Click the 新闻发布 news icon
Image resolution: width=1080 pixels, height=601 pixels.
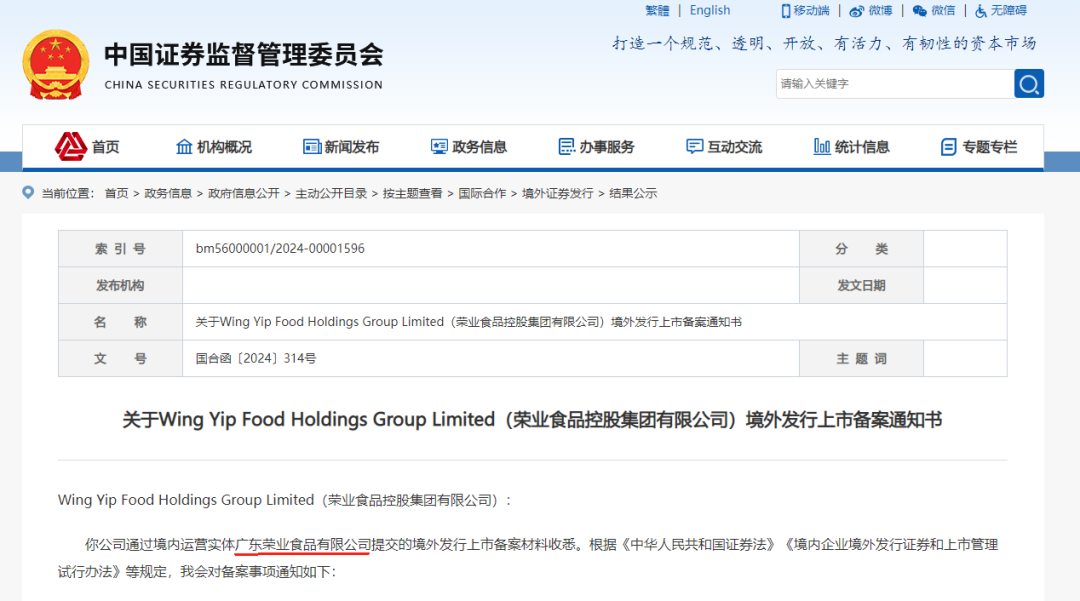click(x=312, y=147)
